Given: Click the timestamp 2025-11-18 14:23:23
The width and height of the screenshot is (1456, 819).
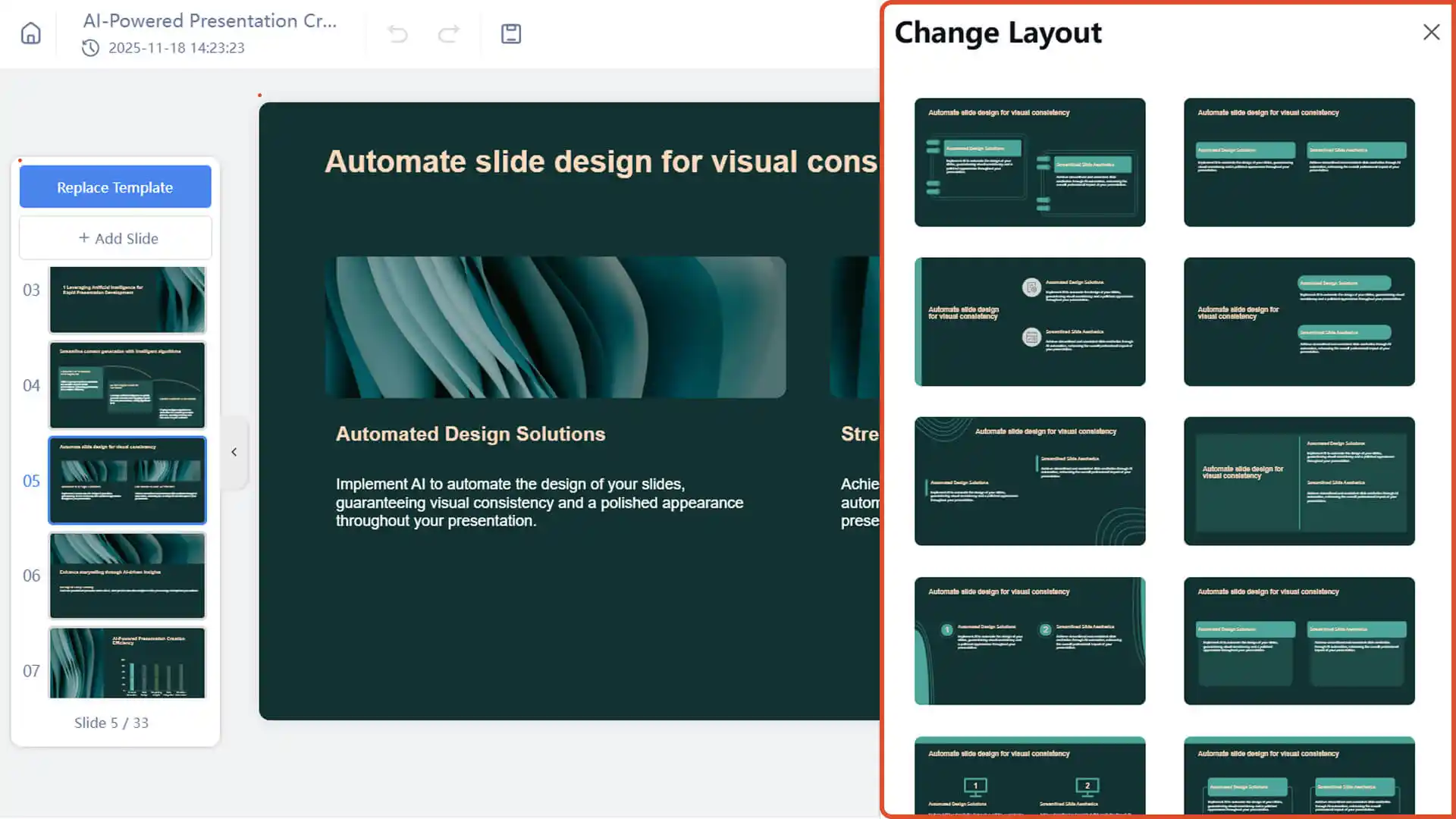Looking at the screenshot, I should click(x=176, y=48).
